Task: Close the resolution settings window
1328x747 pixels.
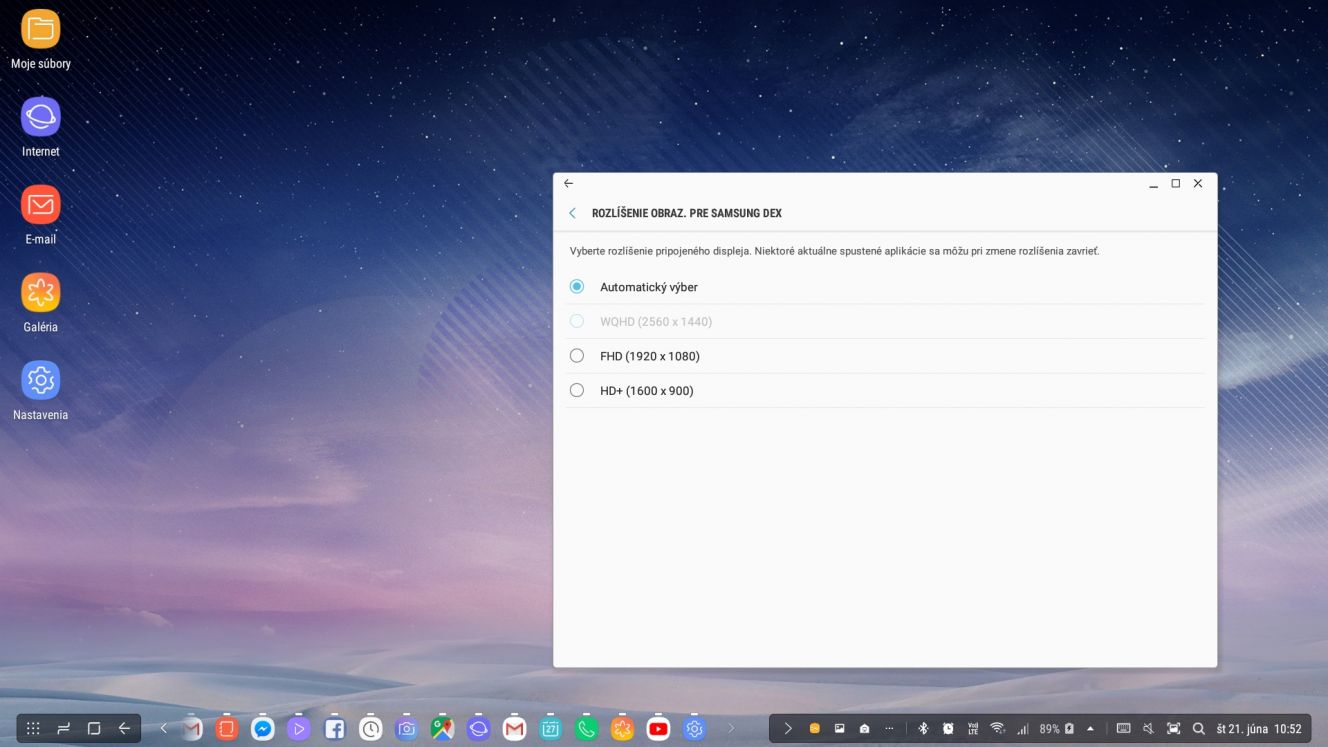Action: (x=1198, y=184)
